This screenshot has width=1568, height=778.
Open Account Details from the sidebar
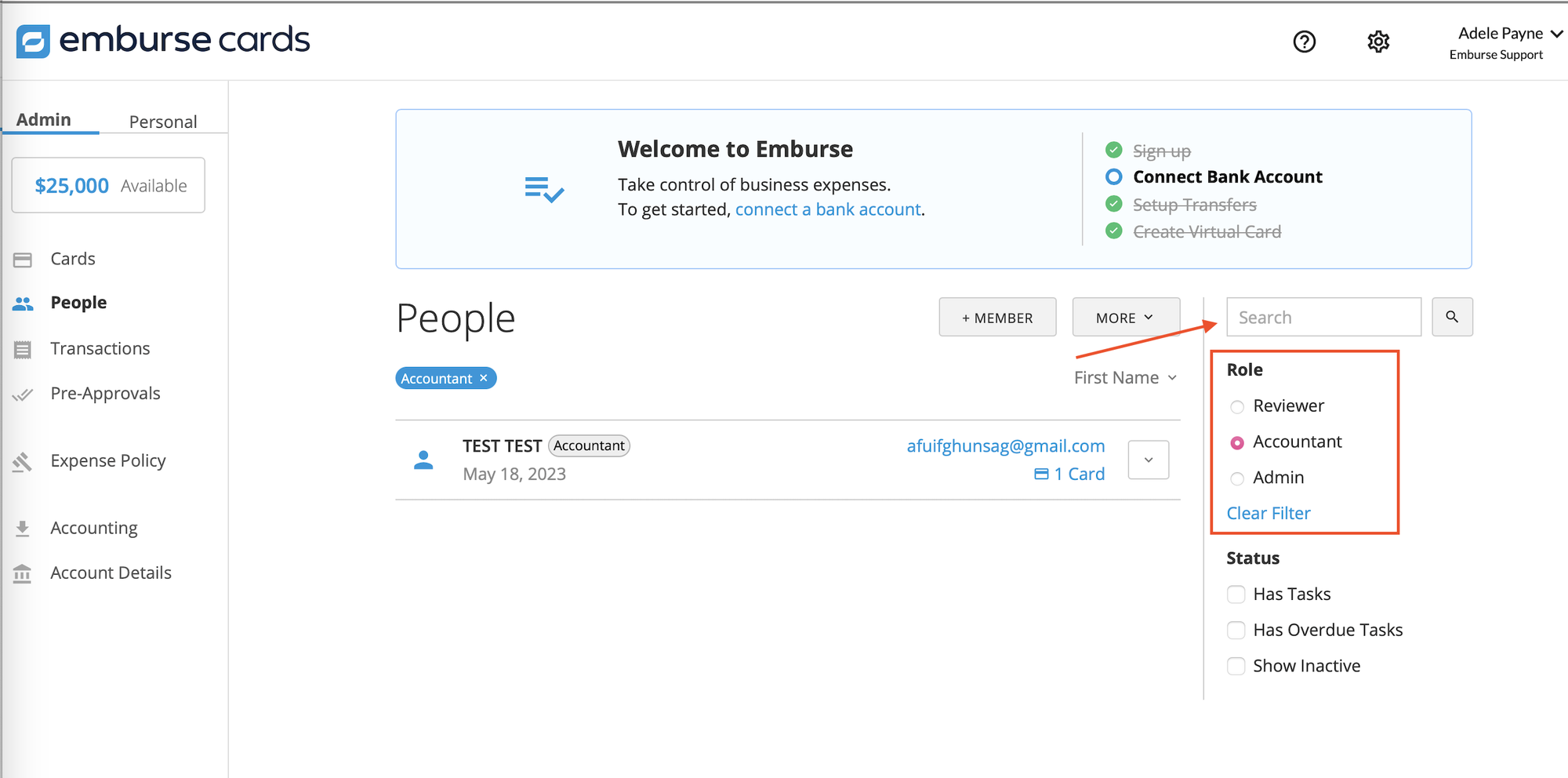click(x=111, y=572)
